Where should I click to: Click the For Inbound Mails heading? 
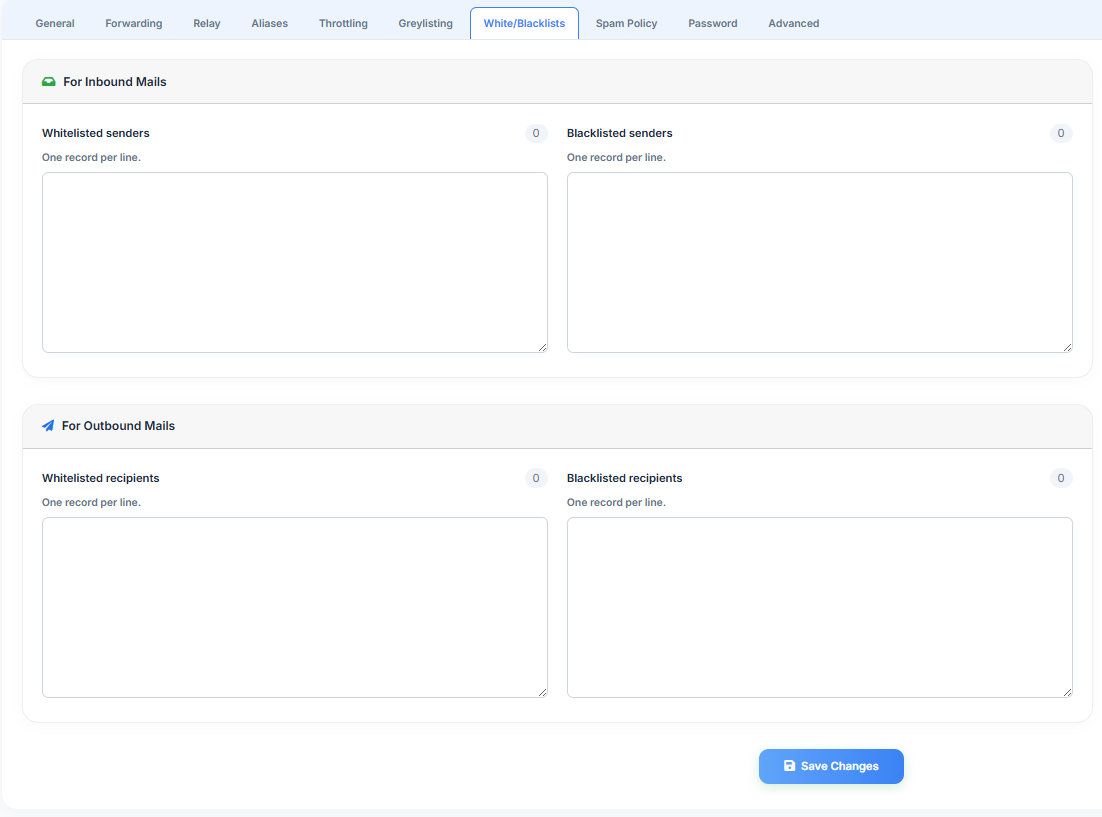[115, 82]
